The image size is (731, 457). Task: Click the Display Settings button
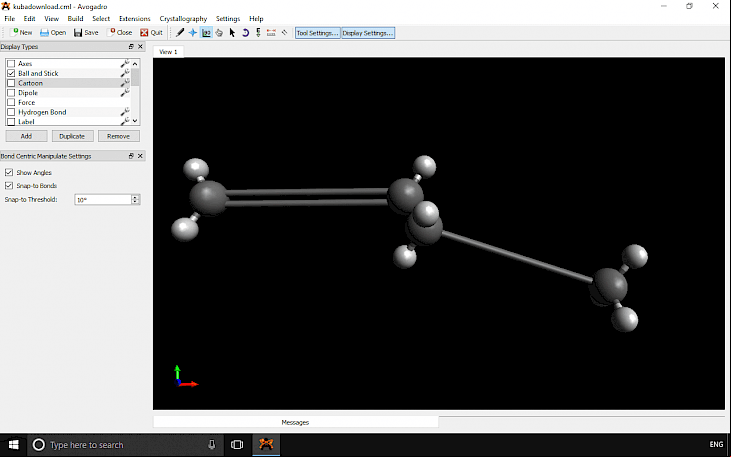point(368,33)
